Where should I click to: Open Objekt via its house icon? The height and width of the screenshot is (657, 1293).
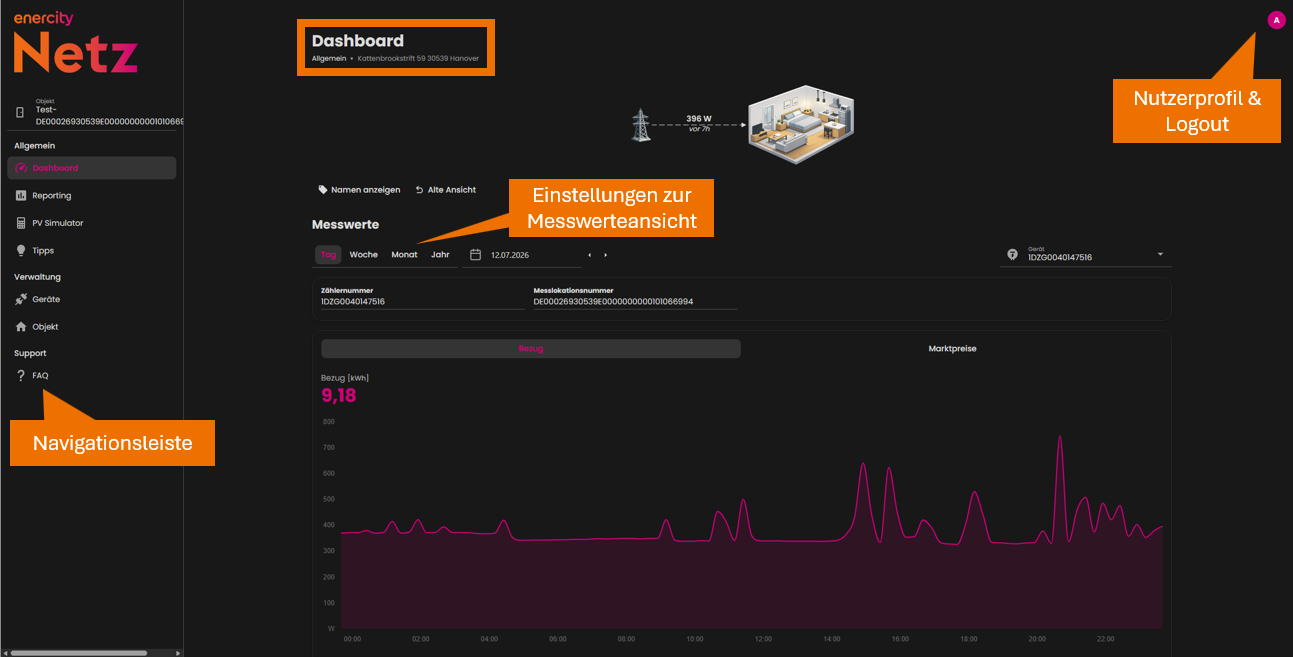click(x=21, y=327)
